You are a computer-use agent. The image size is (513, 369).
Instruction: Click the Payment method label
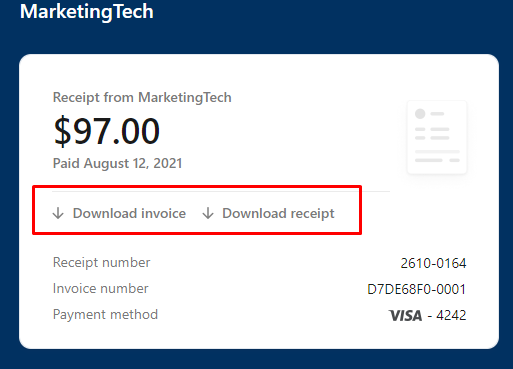[105, 315]
